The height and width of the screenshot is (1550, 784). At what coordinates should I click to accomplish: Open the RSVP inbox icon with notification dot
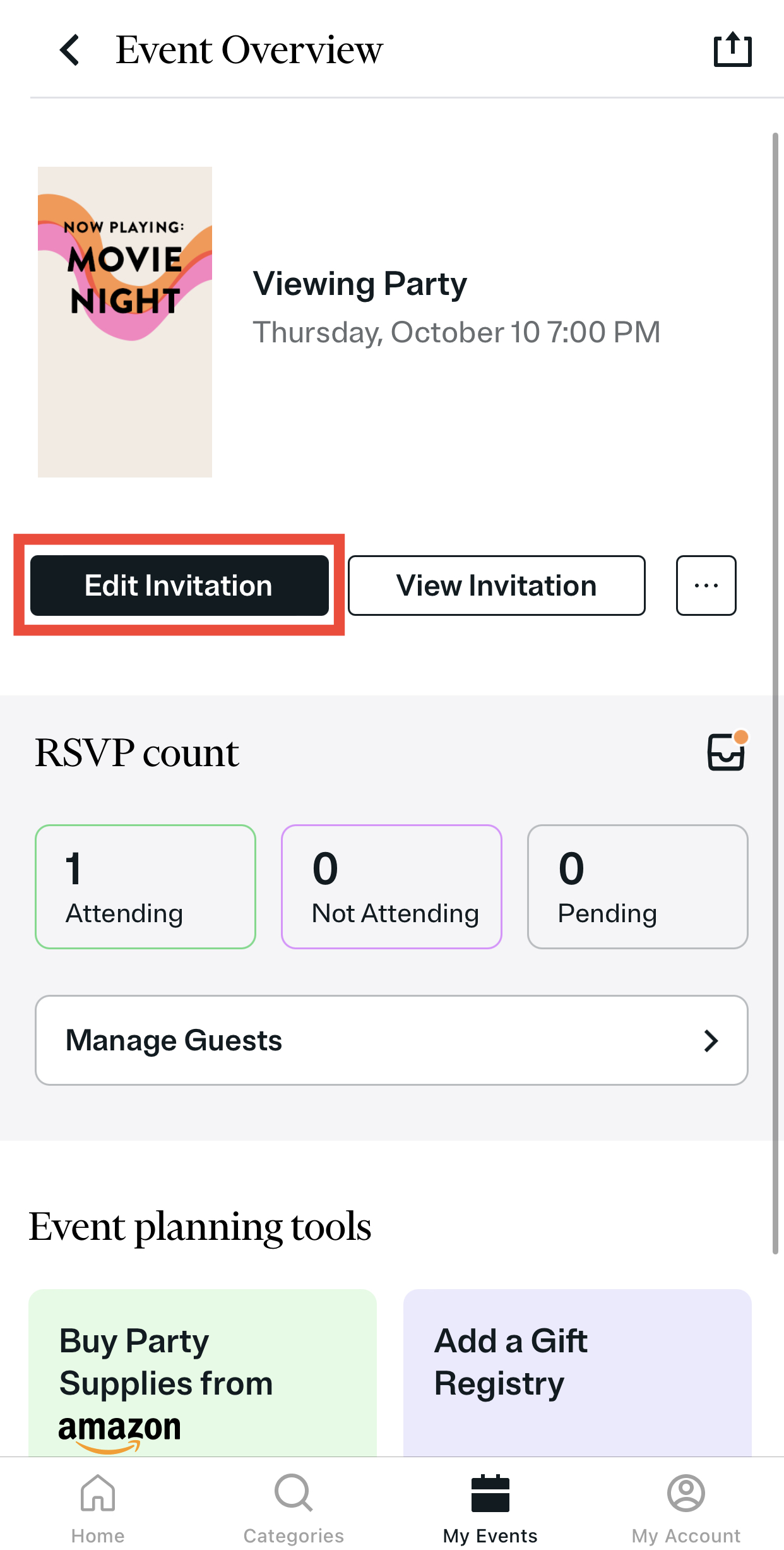725,752
